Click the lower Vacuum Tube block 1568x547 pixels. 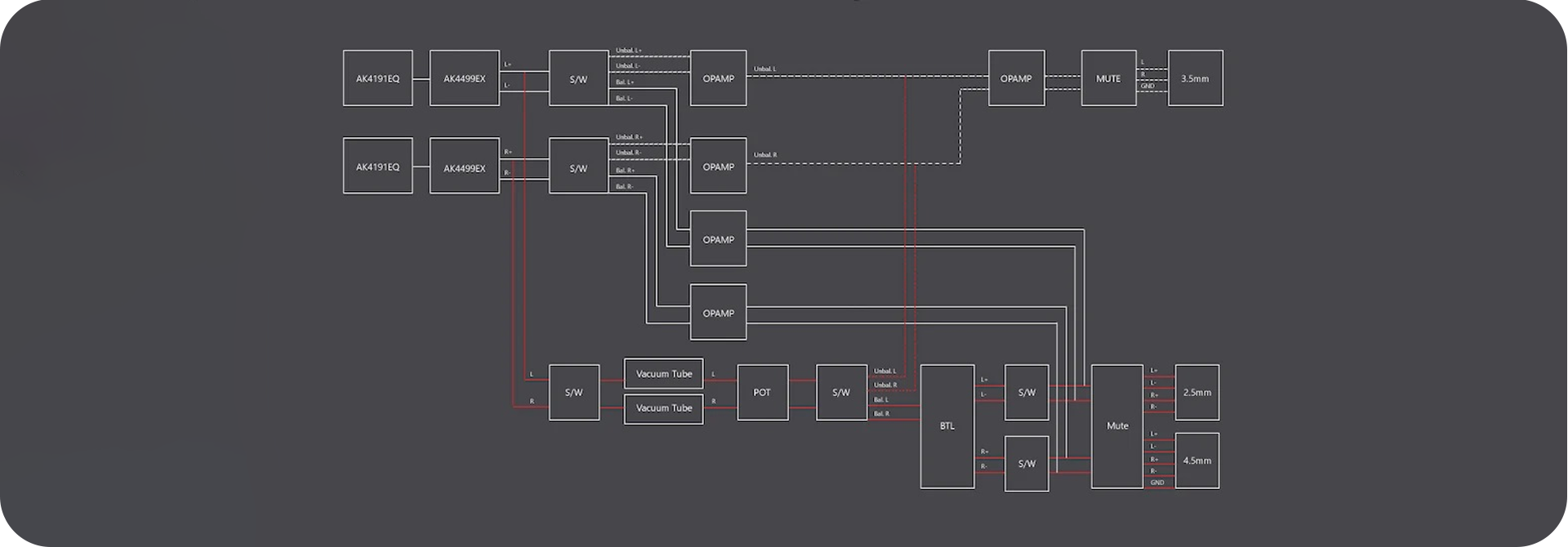[x=663, y=408]
